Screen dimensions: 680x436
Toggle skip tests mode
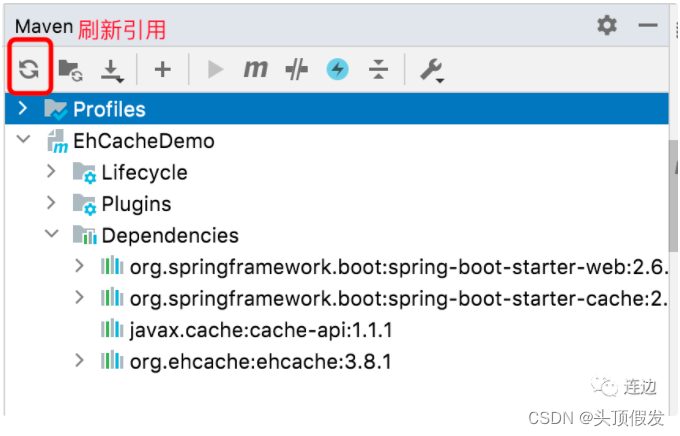[297, 69]
